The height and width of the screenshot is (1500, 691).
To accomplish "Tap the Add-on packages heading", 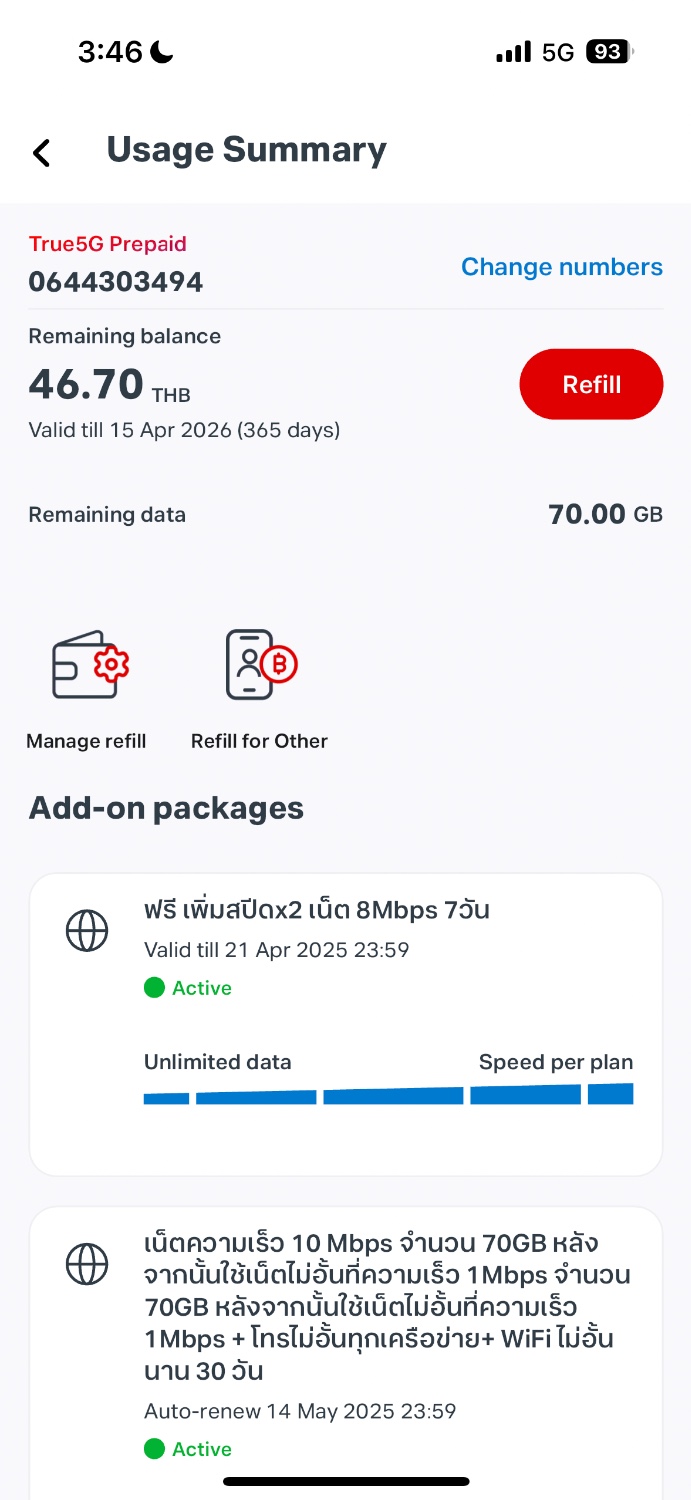I will tap(166, 808).
